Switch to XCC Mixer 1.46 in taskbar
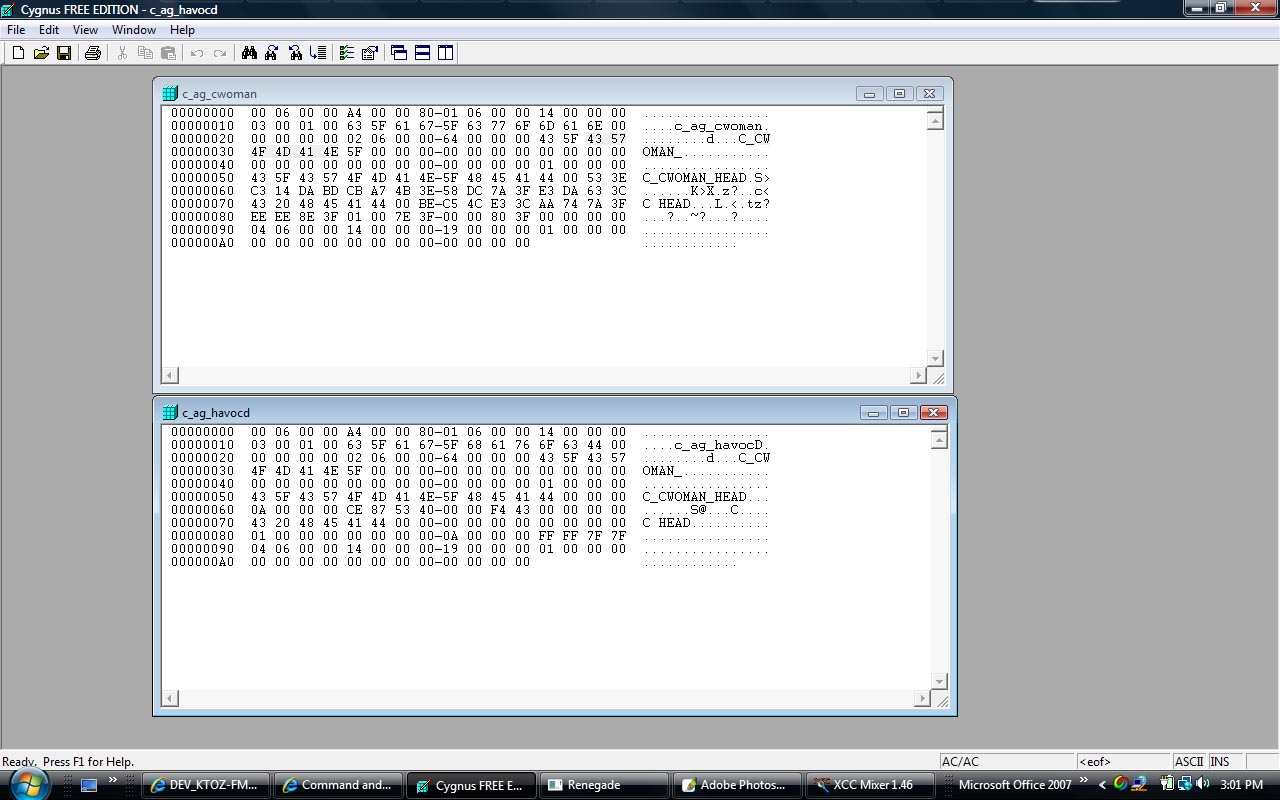The image size is (1280, 800). [x=863, y=785]
